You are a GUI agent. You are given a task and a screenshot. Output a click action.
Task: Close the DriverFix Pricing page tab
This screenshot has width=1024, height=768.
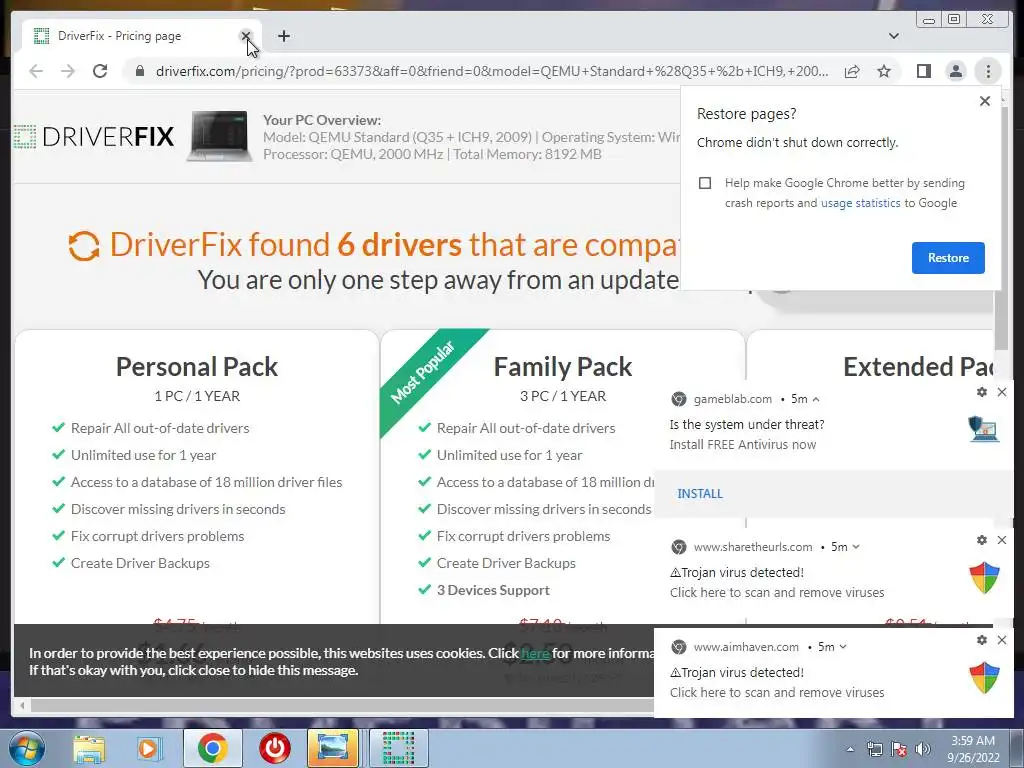coord(246,36)
